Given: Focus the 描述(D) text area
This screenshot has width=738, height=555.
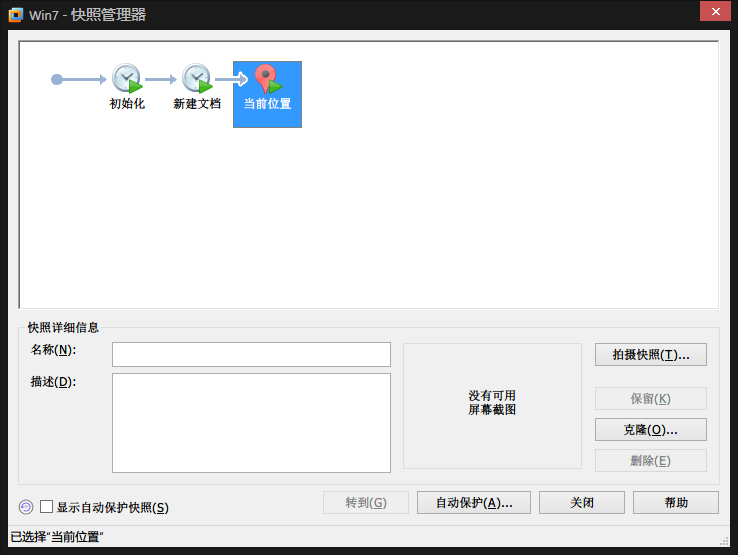Looking at the screenshot, I should (251, 423).
